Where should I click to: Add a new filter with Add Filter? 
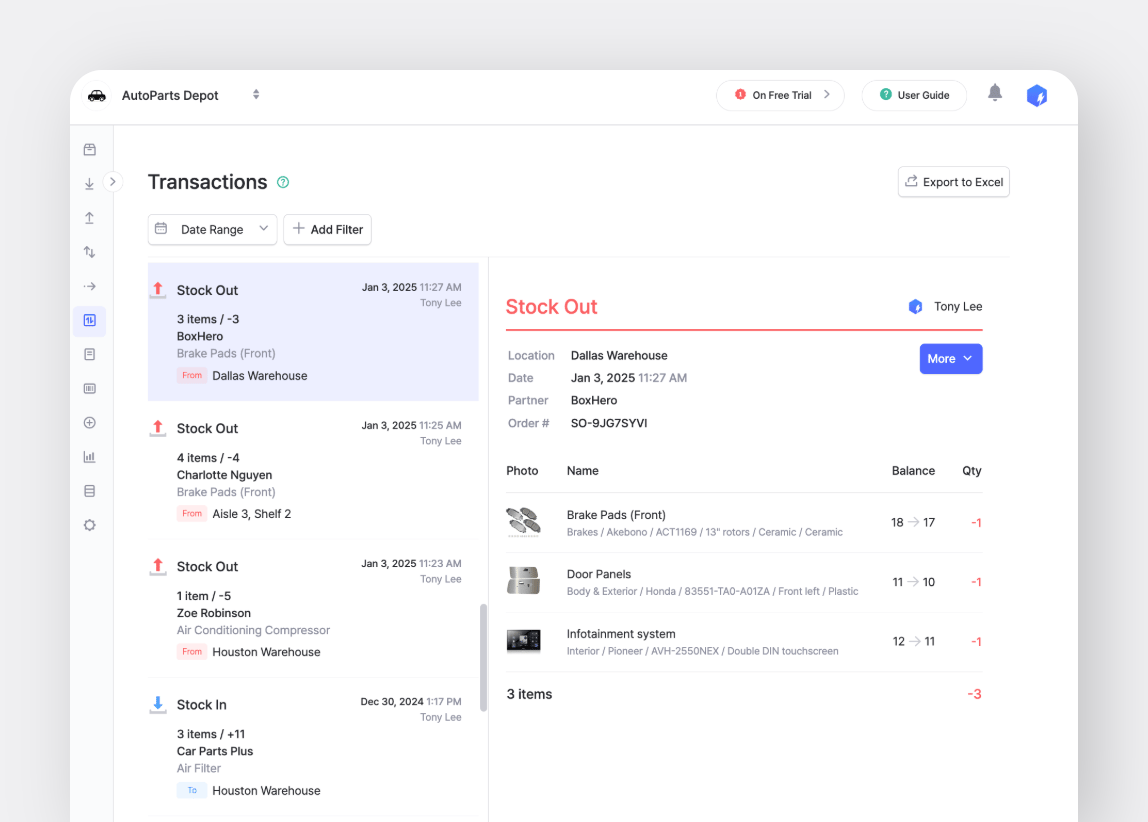point(327,229)
